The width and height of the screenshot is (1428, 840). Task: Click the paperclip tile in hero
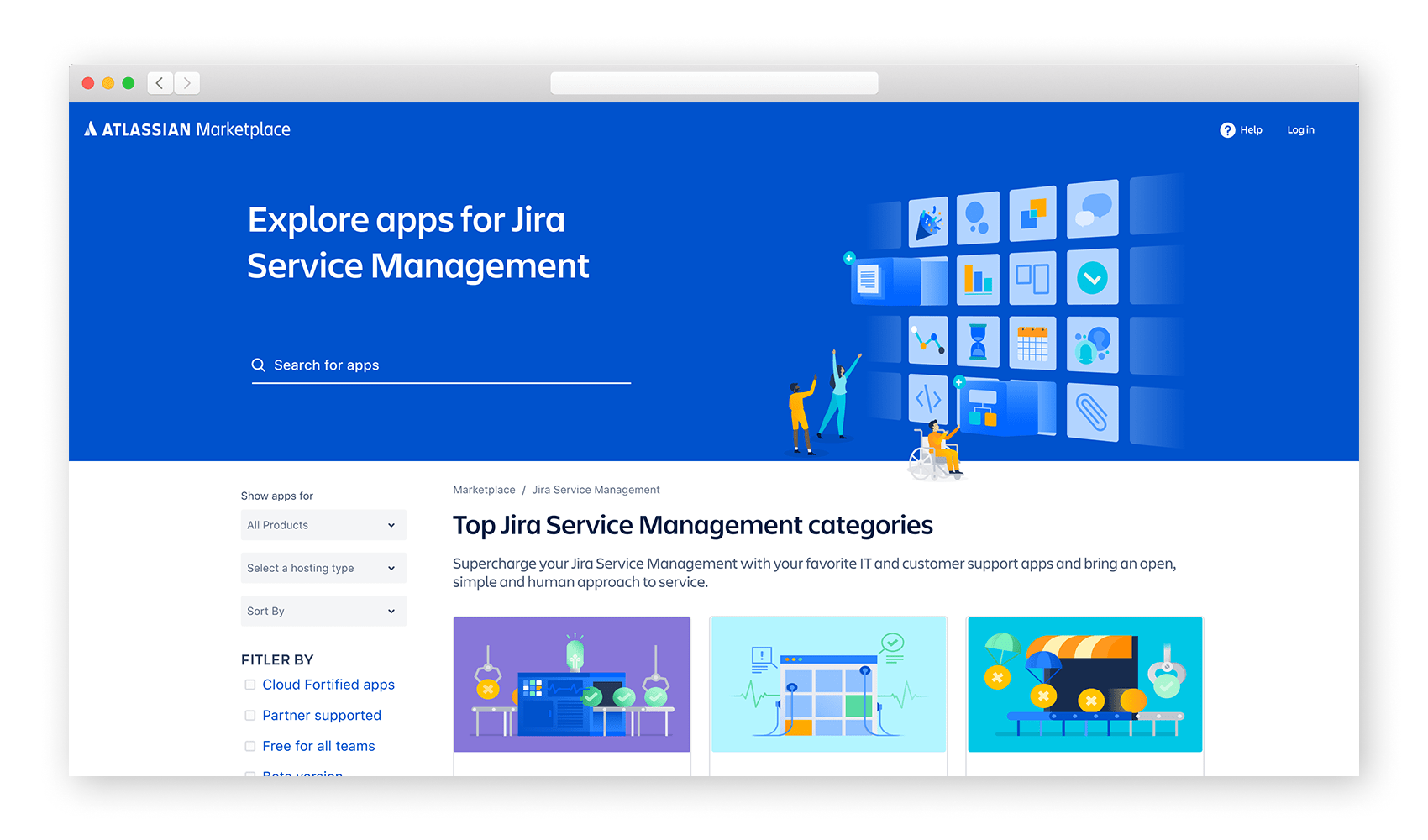click(x=1093, y=412)
